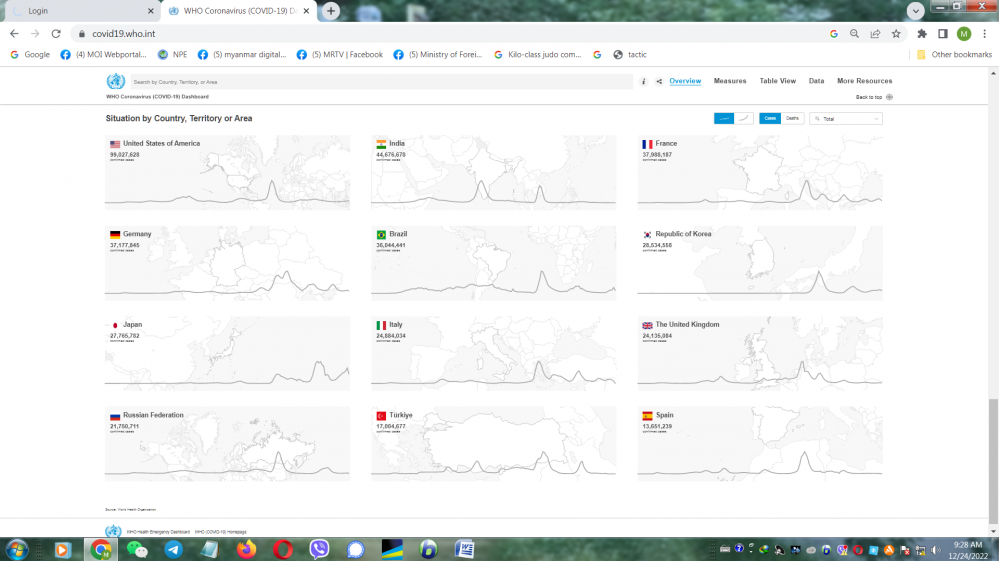Open the Chrome three-dot menu
The width and height of the screenshot is (1000, 561).
click(x=984, y=33)
